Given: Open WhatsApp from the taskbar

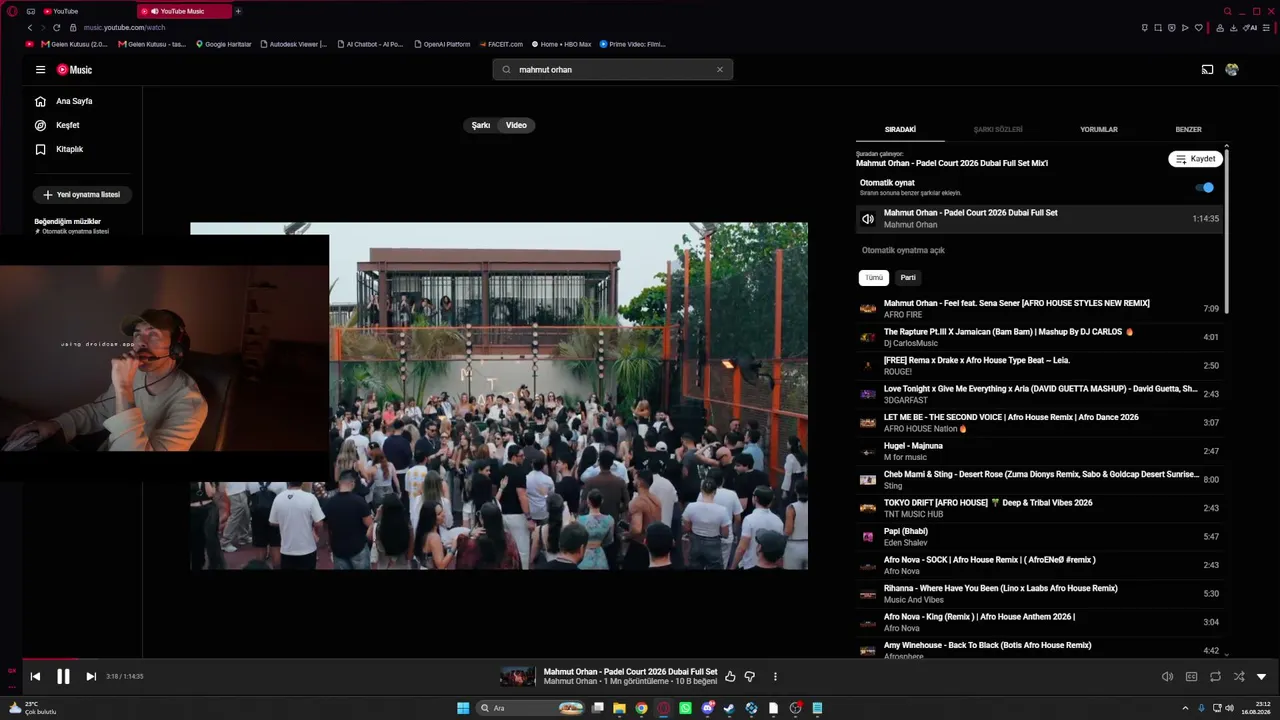Looking at the screenshot, I should point(685,708).
